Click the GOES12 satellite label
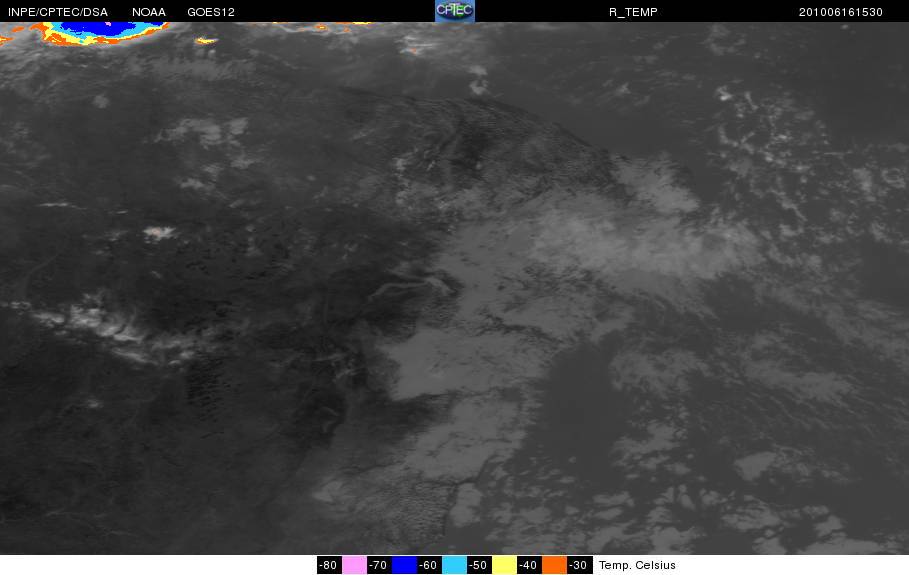Image resolution: width=909 pixels, height=575 pixels. [211, 12]
